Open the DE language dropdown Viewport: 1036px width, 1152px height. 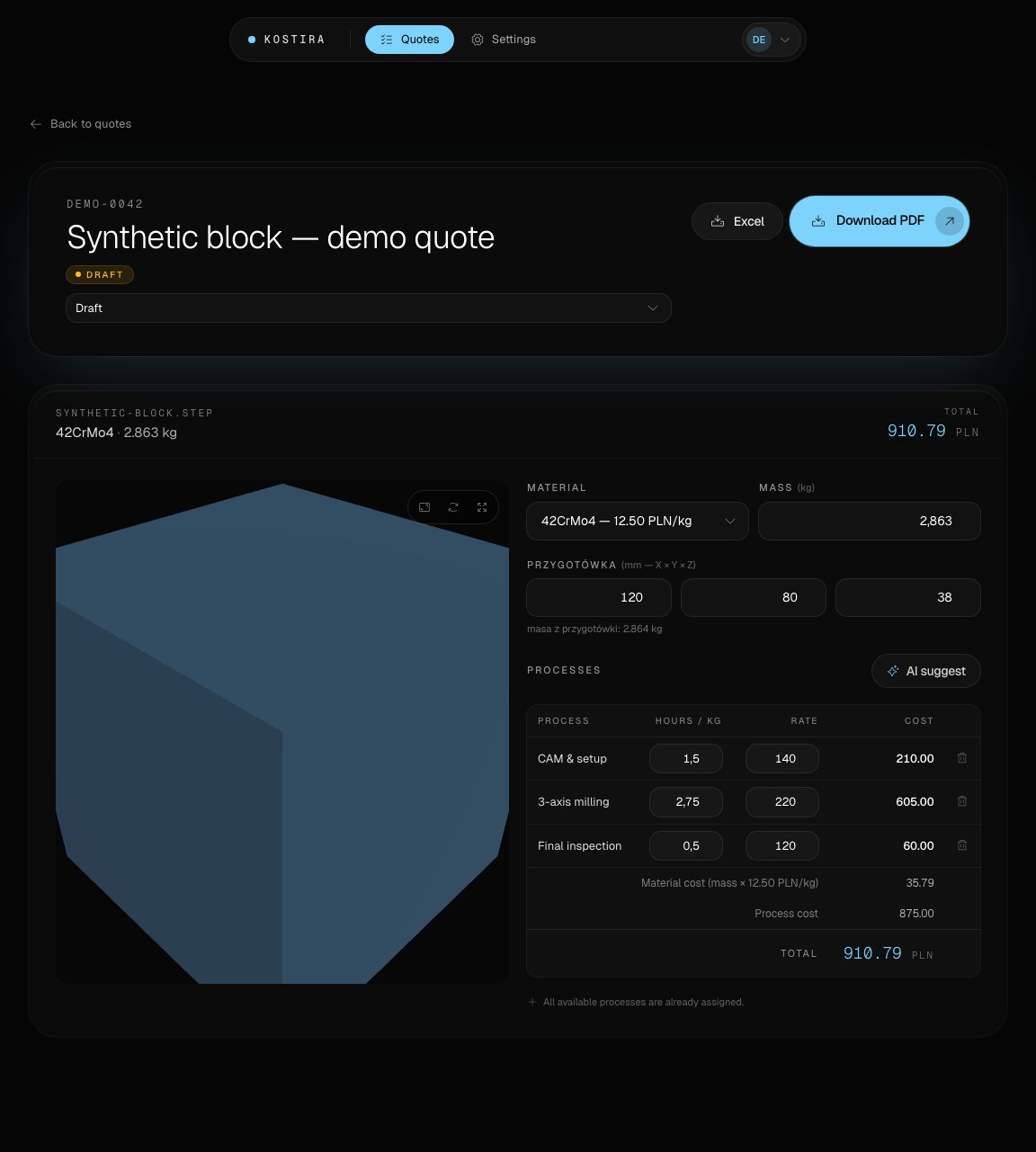coord(771,40)
